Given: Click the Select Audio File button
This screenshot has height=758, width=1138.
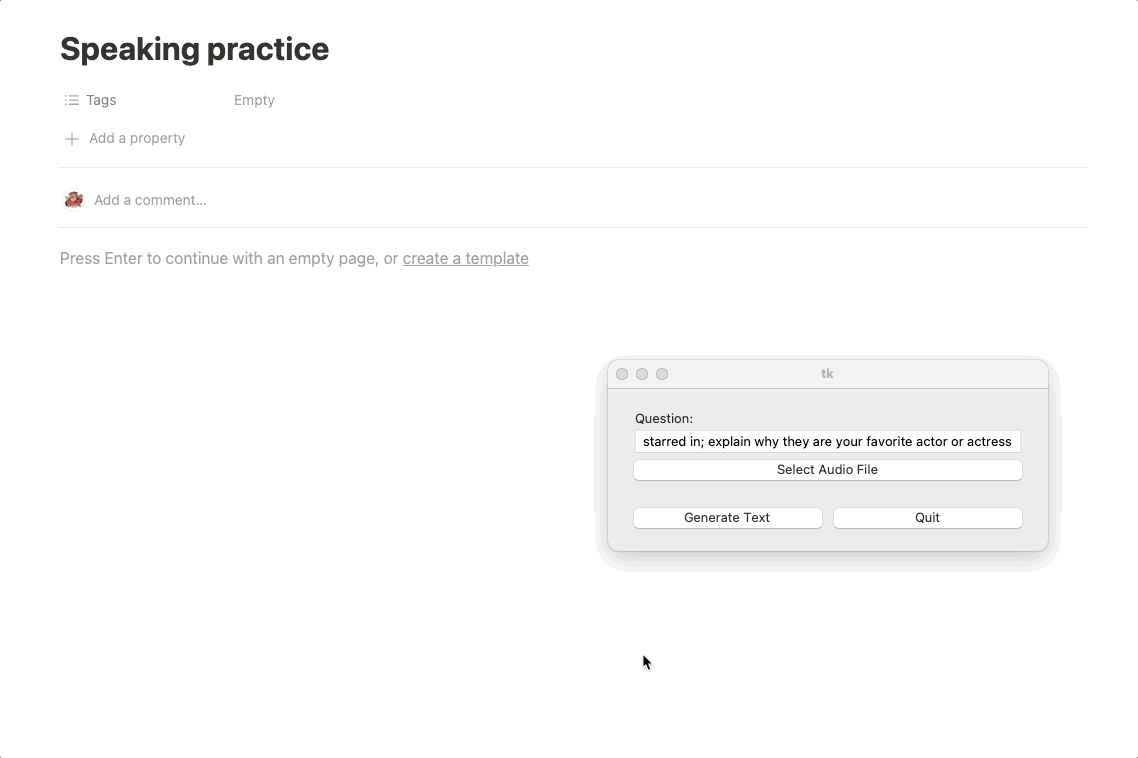Looking at the screenshot, I should coord(827,470).
